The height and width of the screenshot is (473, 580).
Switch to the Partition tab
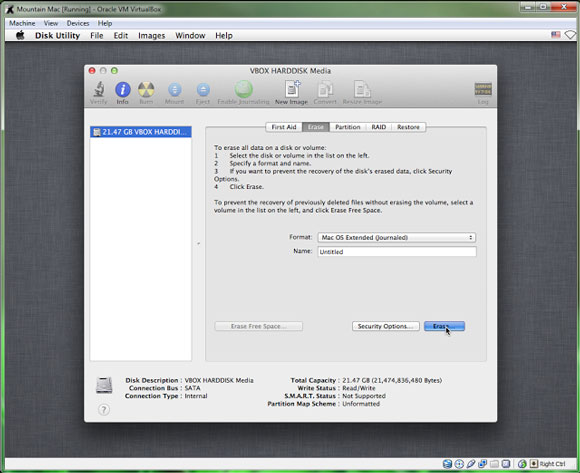pos(348,127)
